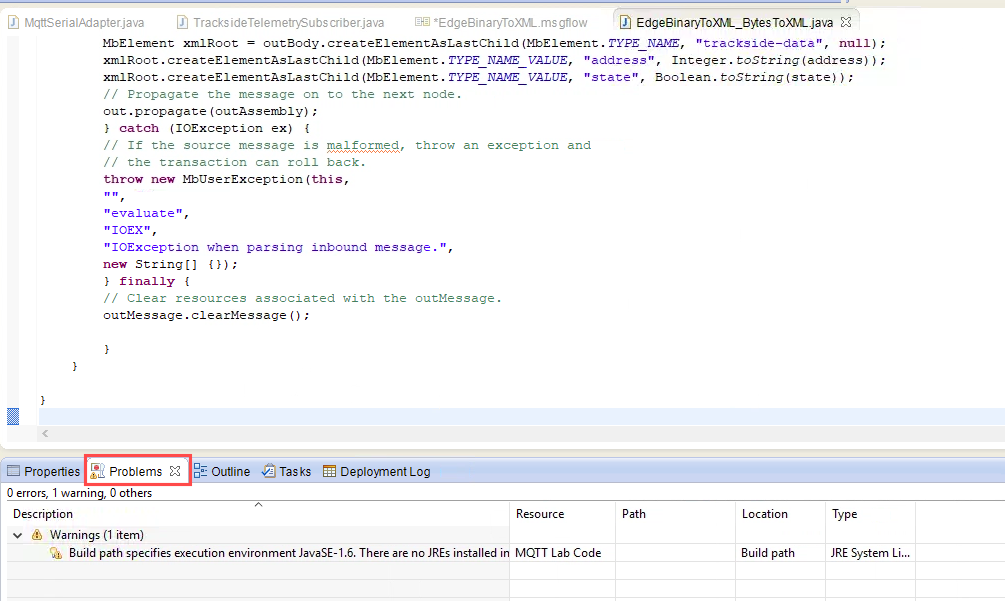Select the Problems view tab

pyautogui.click(x=135, y=472)
